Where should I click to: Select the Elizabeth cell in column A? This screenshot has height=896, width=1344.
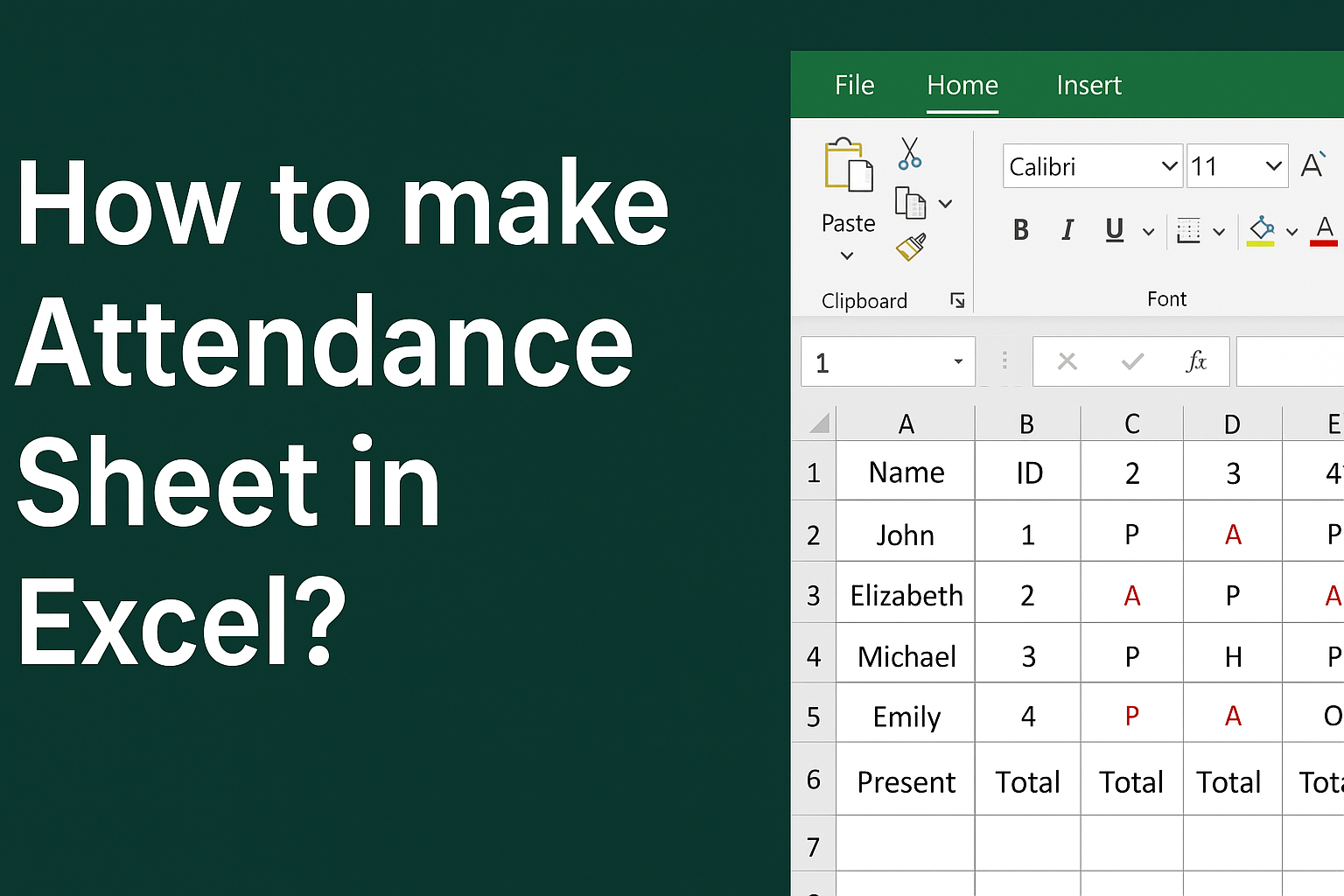[906, 595]
